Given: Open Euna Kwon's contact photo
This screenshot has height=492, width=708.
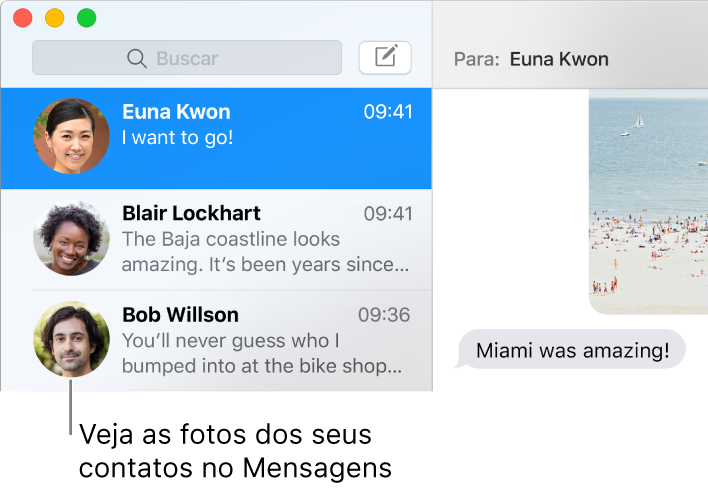Looking at the screenshot, I should pos(71,136).
